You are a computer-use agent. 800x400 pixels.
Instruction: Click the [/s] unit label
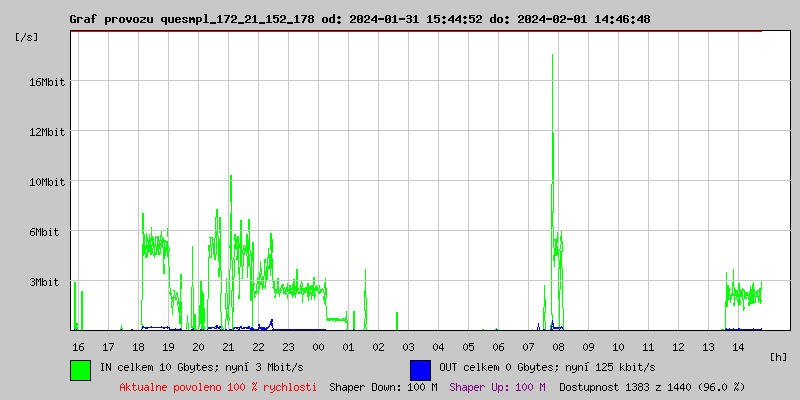point(27,37)
